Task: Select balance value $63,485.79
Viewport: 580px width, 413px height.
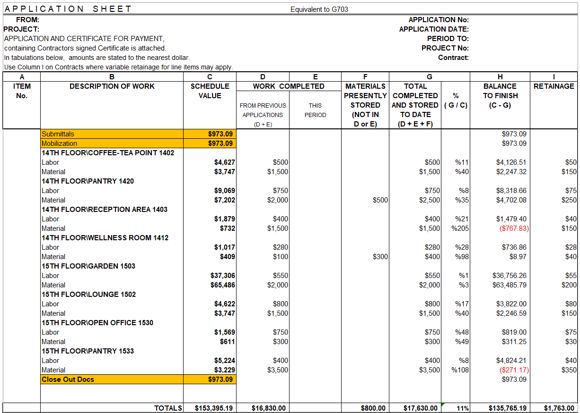Action: 510,285
